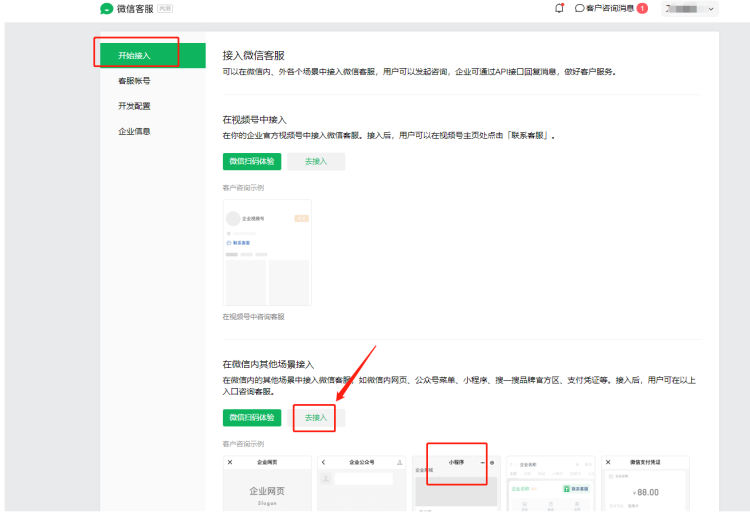Screen dimensions: 750x517
Task: Click 微信扫码体验 under 在微信内其他场景接入
Action: pos(252,418)
